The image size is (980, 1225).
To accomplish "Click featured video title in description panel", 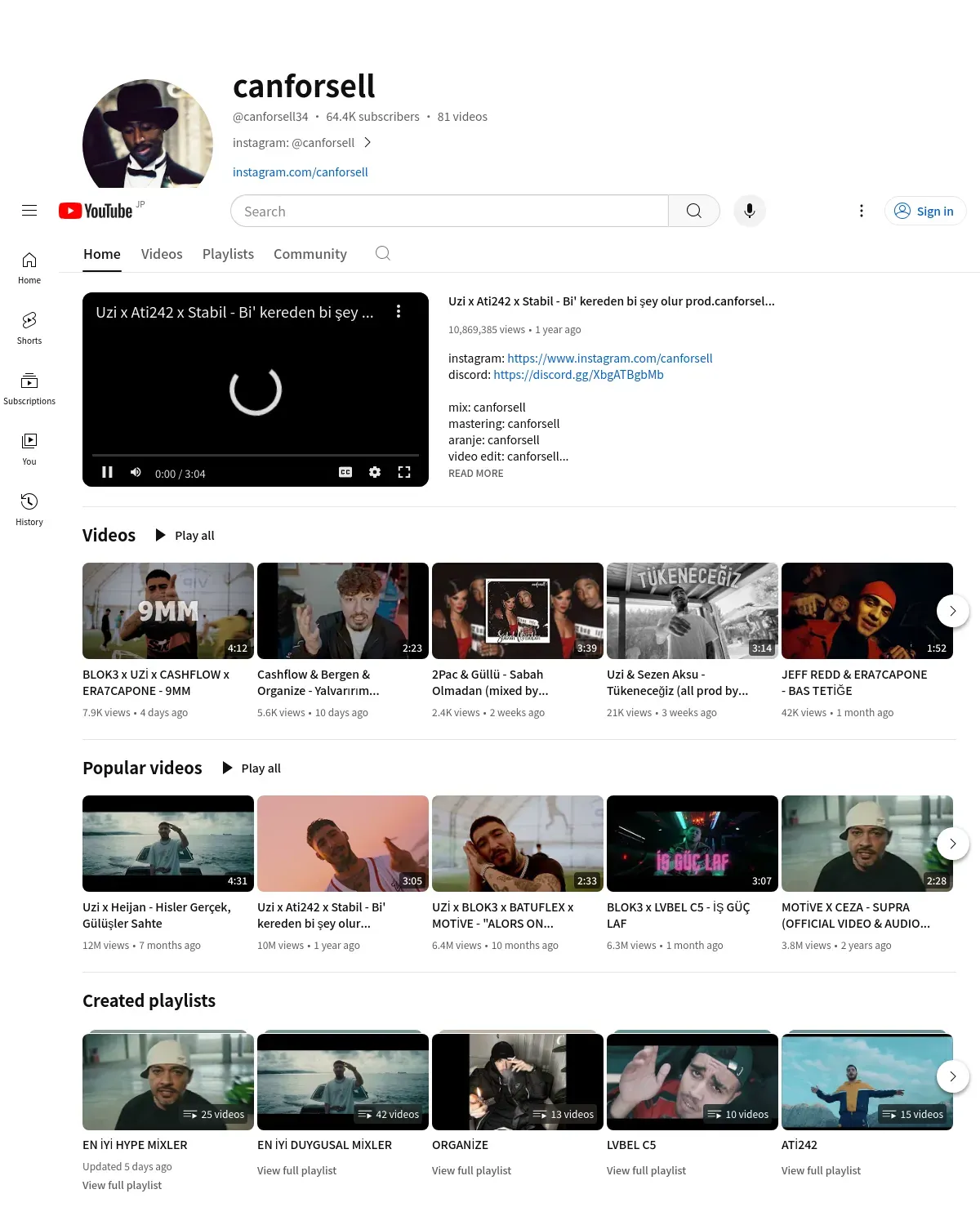I will [x=612, y=301].
